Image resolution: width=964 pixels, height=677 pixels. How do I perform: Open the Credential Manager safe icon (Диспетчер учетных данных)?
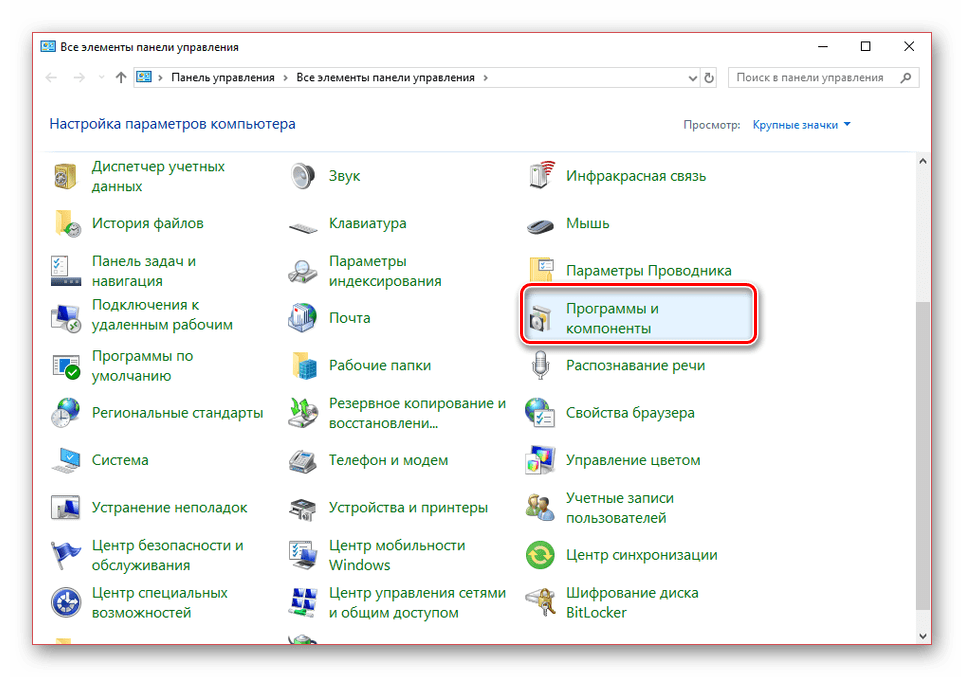pos(65,176)
